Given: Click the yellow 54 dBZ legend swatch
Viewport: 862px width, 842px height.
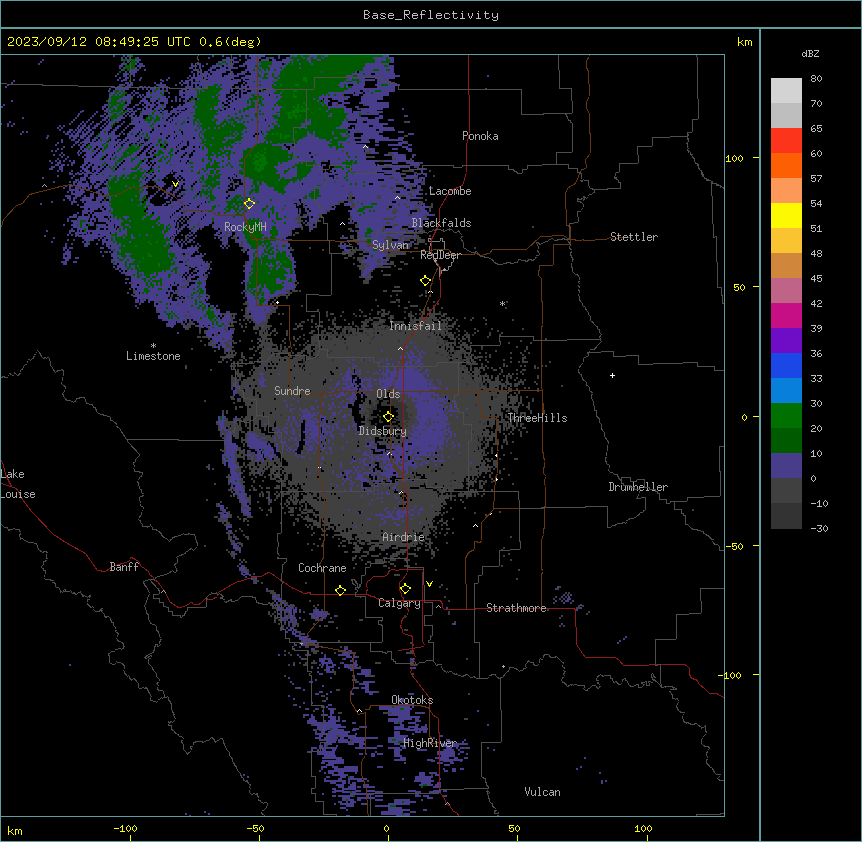Looking at the screenshot, I should pyautogui.click(x=786, y=215).
